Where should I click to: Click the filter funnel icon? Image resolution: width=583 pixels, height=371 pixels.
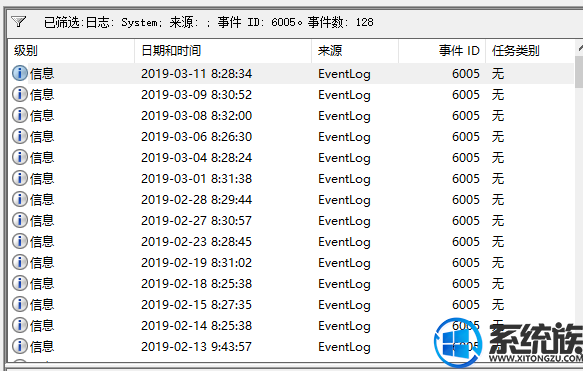19,22
